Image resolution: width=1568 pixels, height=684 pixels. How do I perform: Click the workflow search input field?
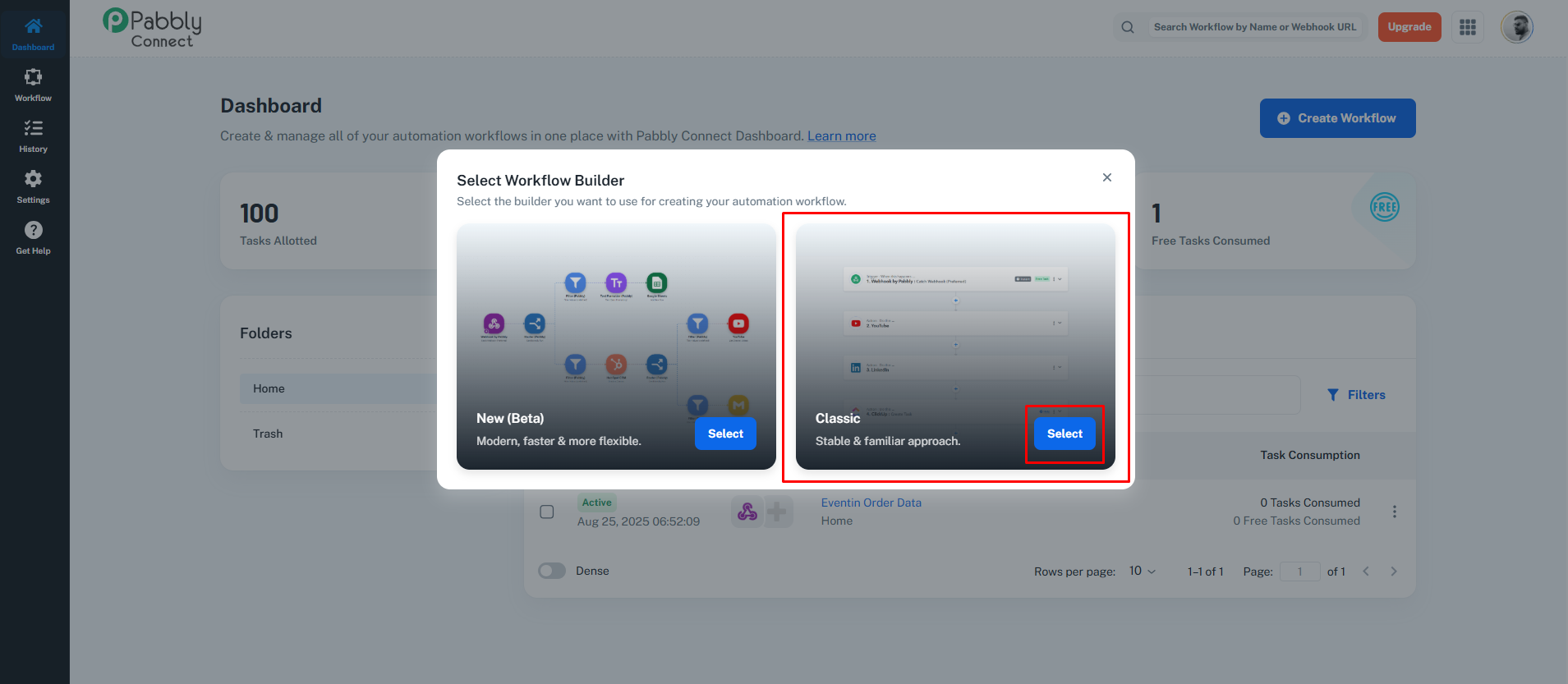click(1255, 27)
